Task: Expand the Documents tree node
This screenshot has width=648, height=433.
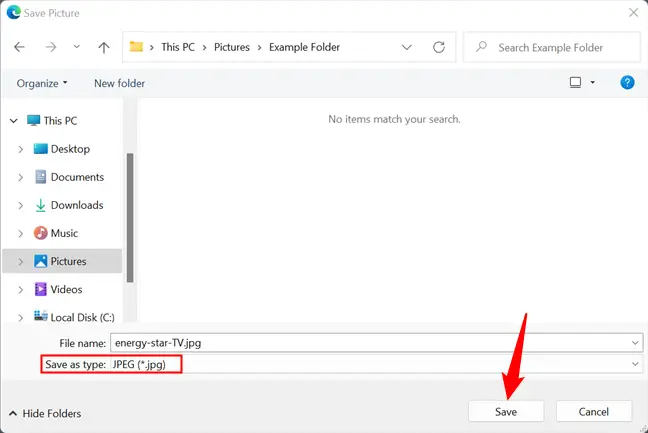Action: click(x=21, y=177)
